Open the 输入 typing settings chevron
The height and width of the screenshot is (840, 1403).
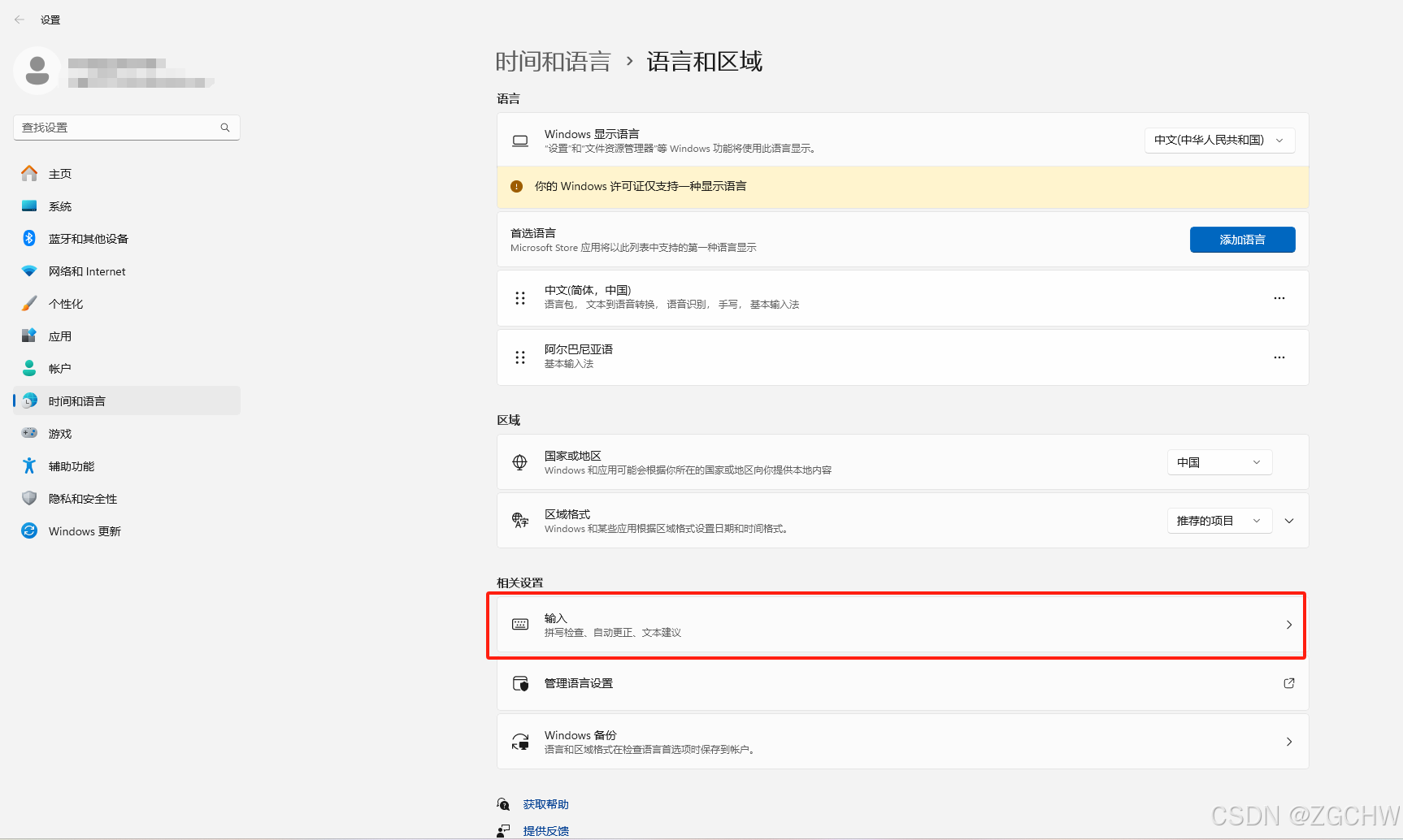[x=1289, y=625]
